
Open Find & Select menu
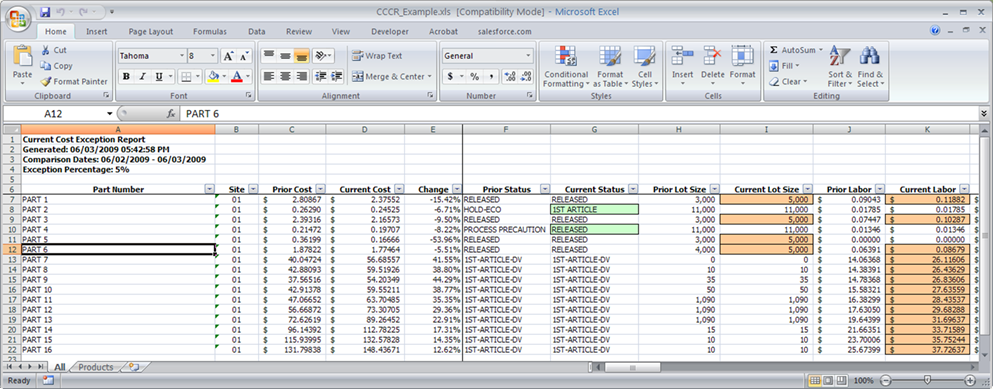pos(870,67)
